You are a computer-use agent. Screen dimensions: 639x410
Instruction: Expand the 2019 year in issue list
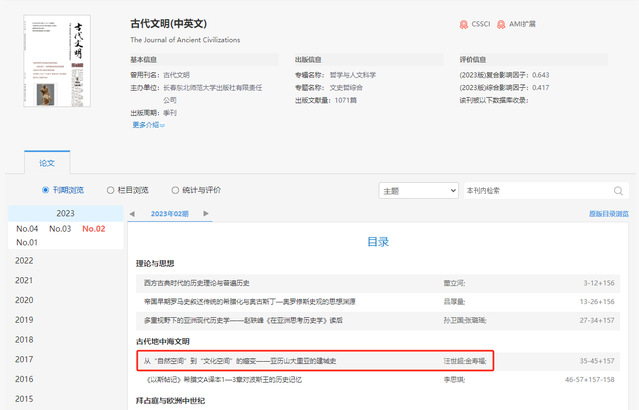pos(24,319)
